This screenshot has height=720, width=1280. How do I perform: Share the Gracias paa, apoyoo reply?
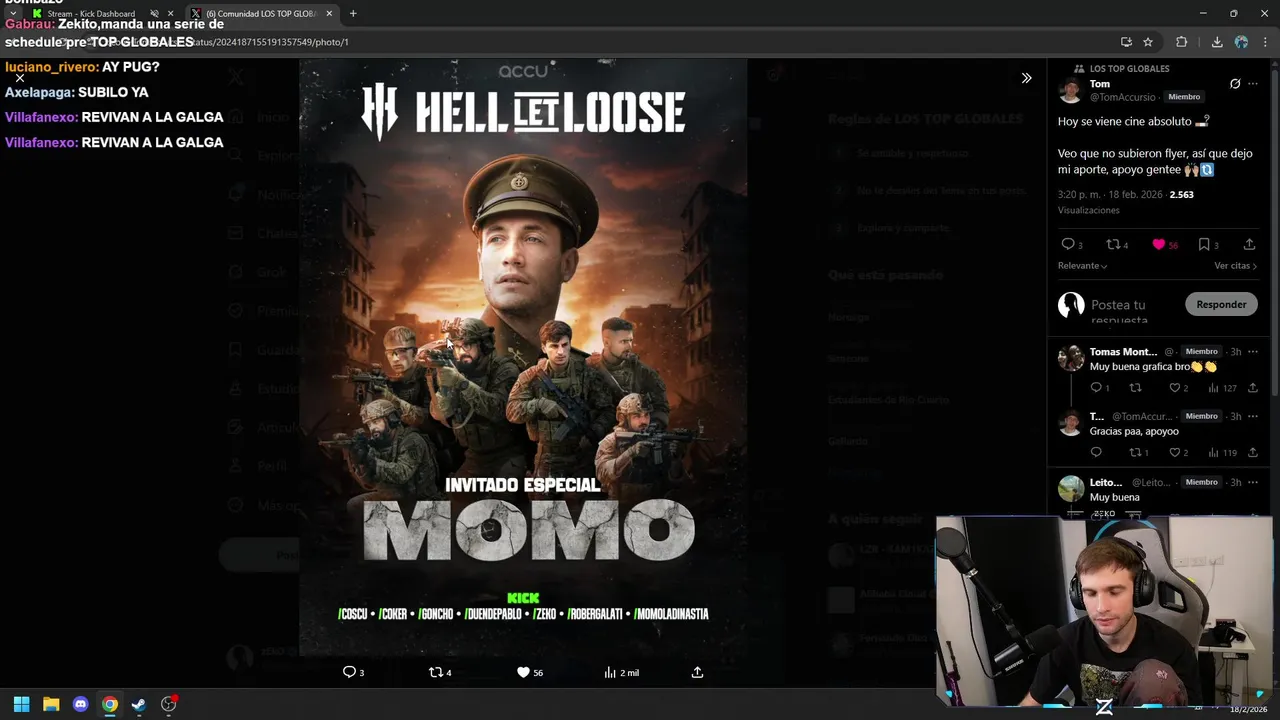1253,453
